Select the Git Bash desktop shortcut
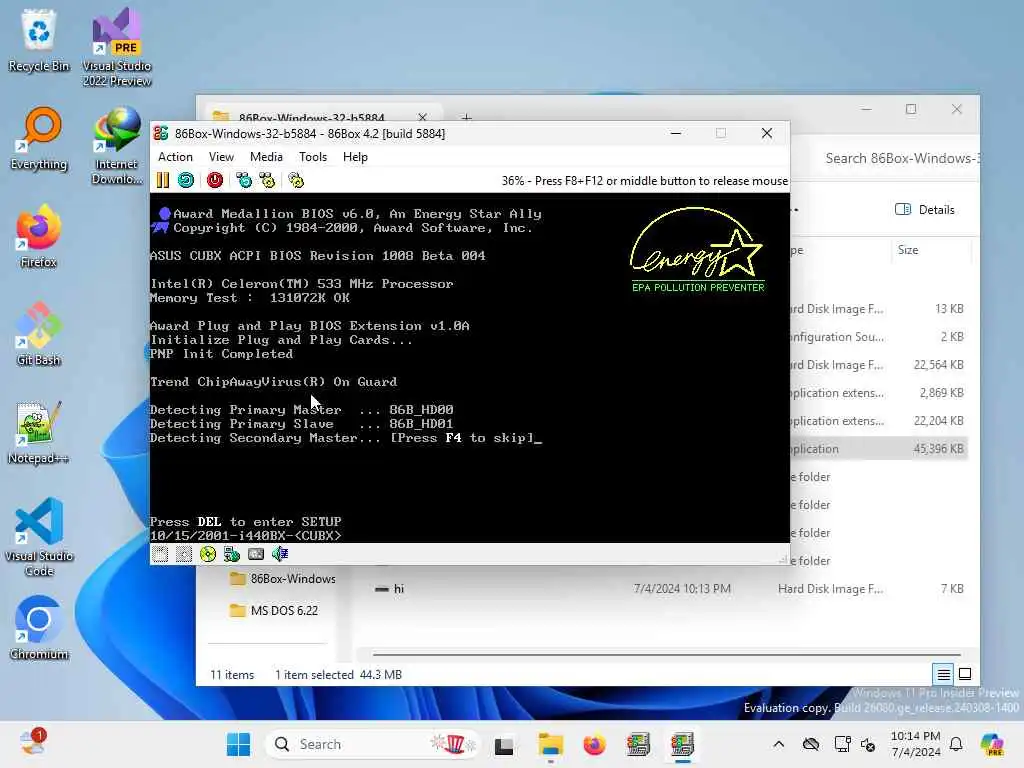This screenshot has height=768, width=1024. click(39, 334)
